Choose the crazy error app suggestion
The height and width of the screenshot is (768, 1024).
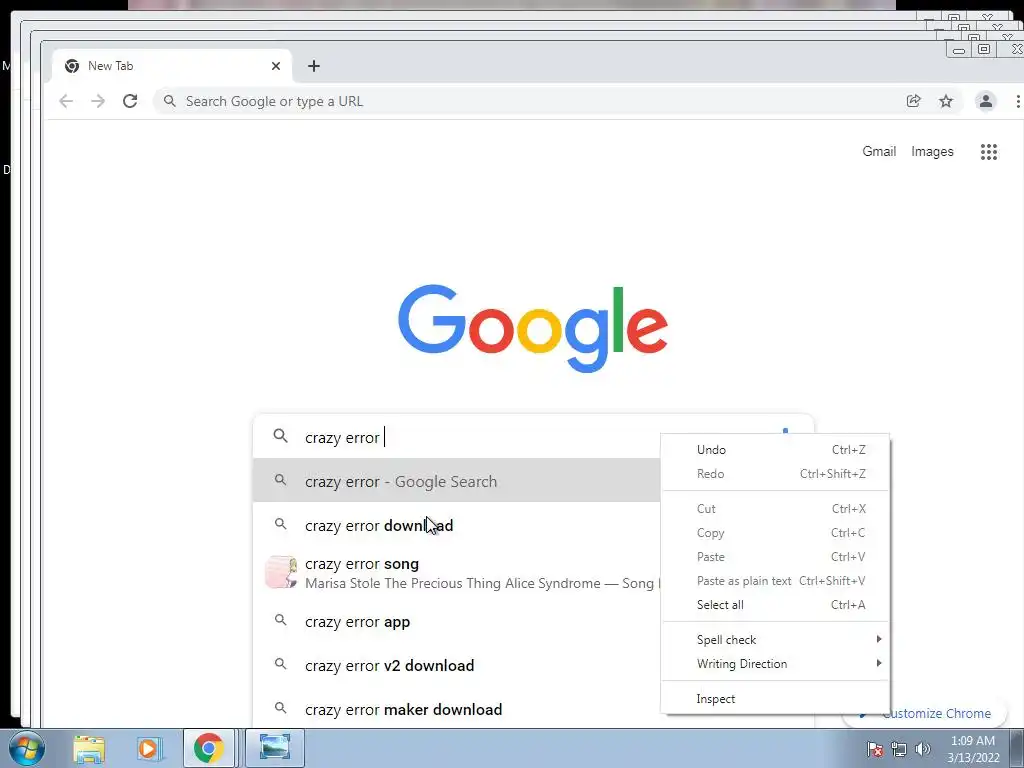point(456,622)
